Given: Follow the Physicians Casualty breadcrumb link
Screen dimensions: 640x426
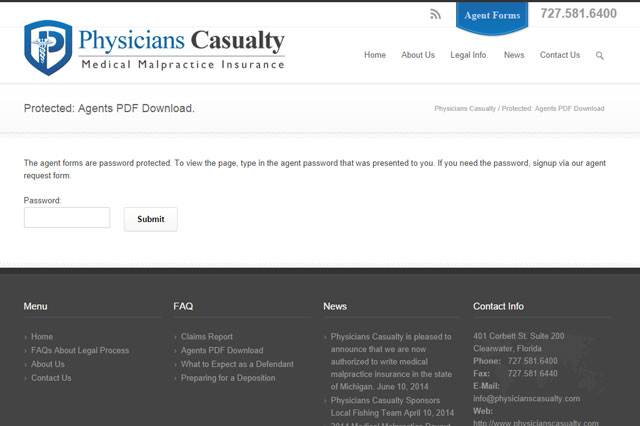Looking at the screenshot, I should pyautogui.click(x=465, y=109).
